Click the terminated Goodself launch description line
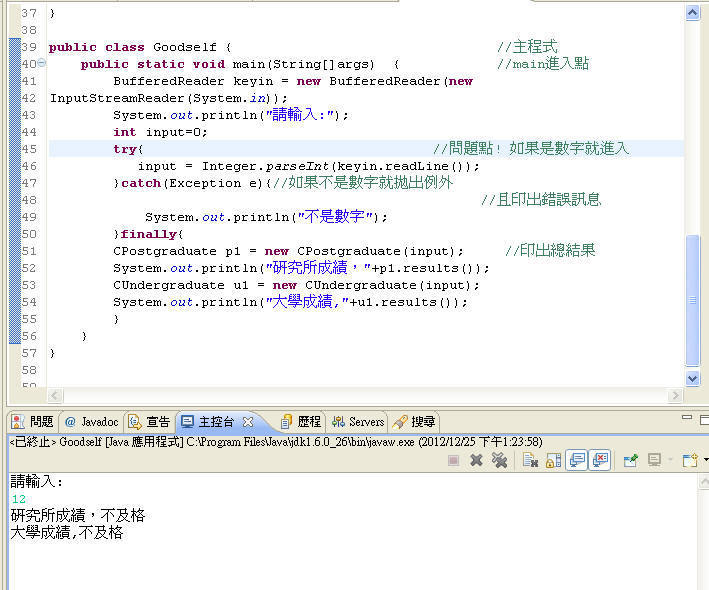This screenshot has height=590, width=709. [x=276, y=441]
